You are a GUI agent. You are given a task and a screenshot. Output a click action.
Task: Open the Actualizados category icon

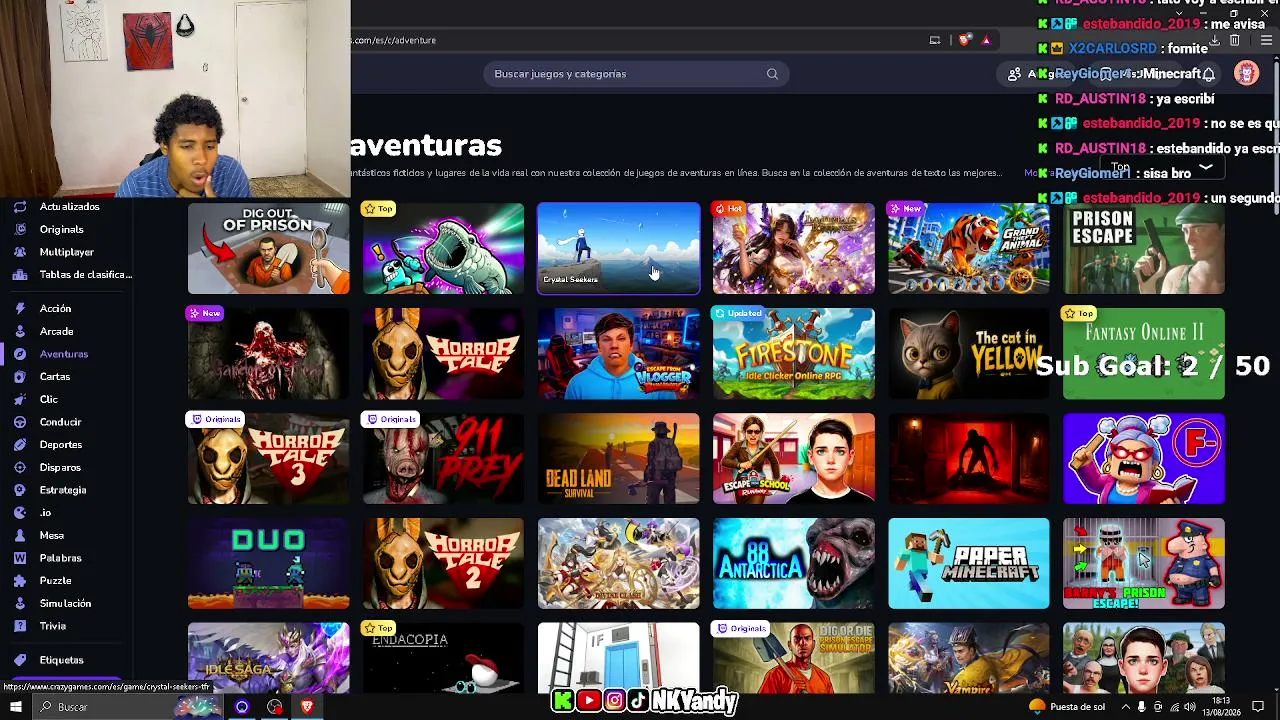[20, 207]
